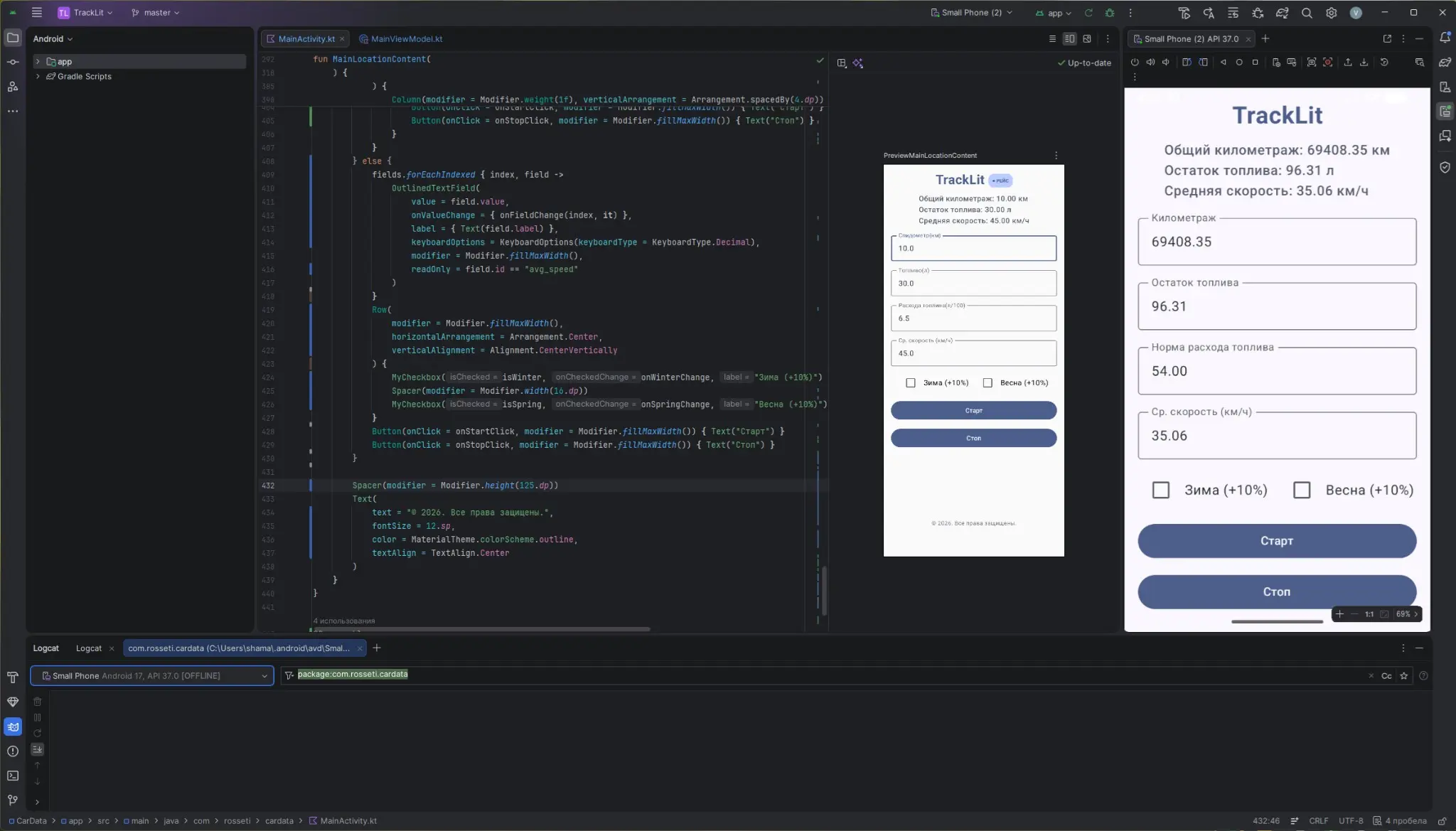Start emulator screen recording
This screenshot has width=1456, height=831.
(x=1328, y=63)
